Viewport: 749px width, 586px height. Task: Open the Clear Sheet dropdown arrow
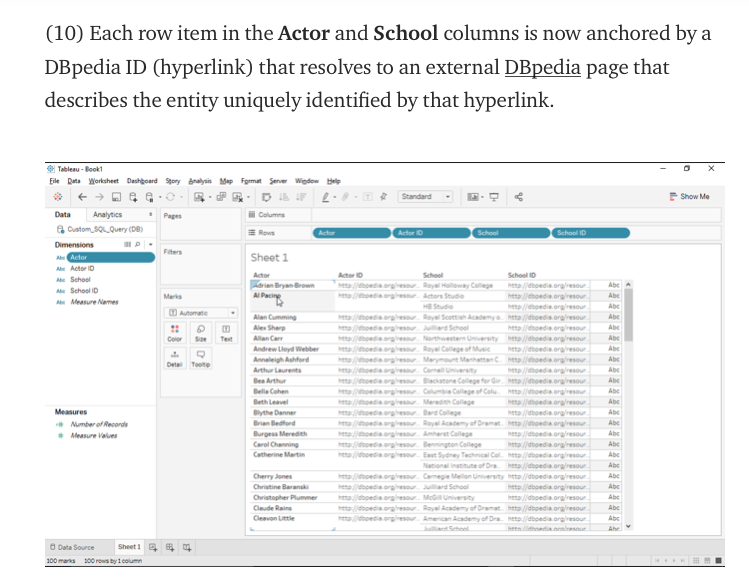pyautogui.click(x=248, y=197)
